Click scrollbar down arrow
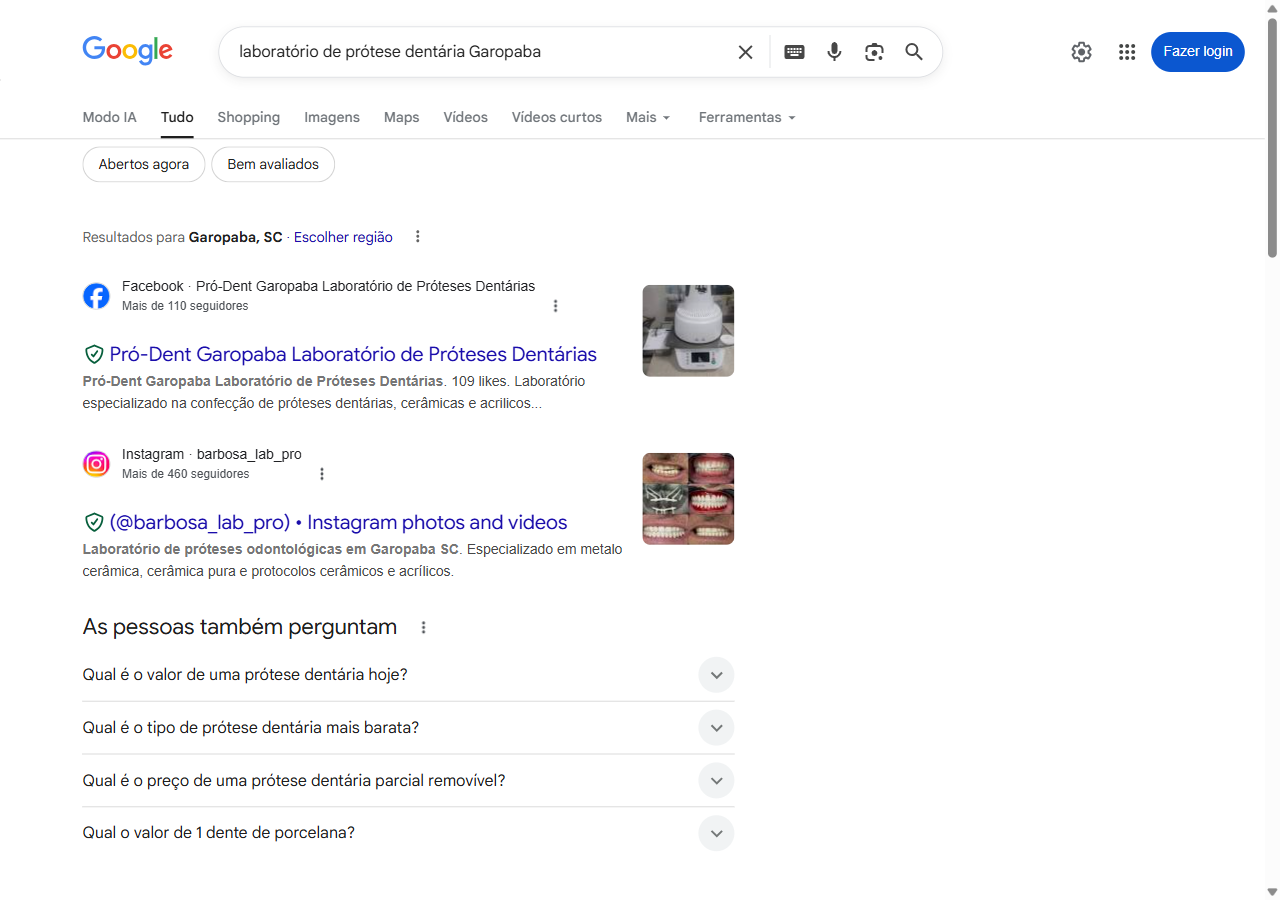This screenshot has width=1280, height=900. [1272, 891]
